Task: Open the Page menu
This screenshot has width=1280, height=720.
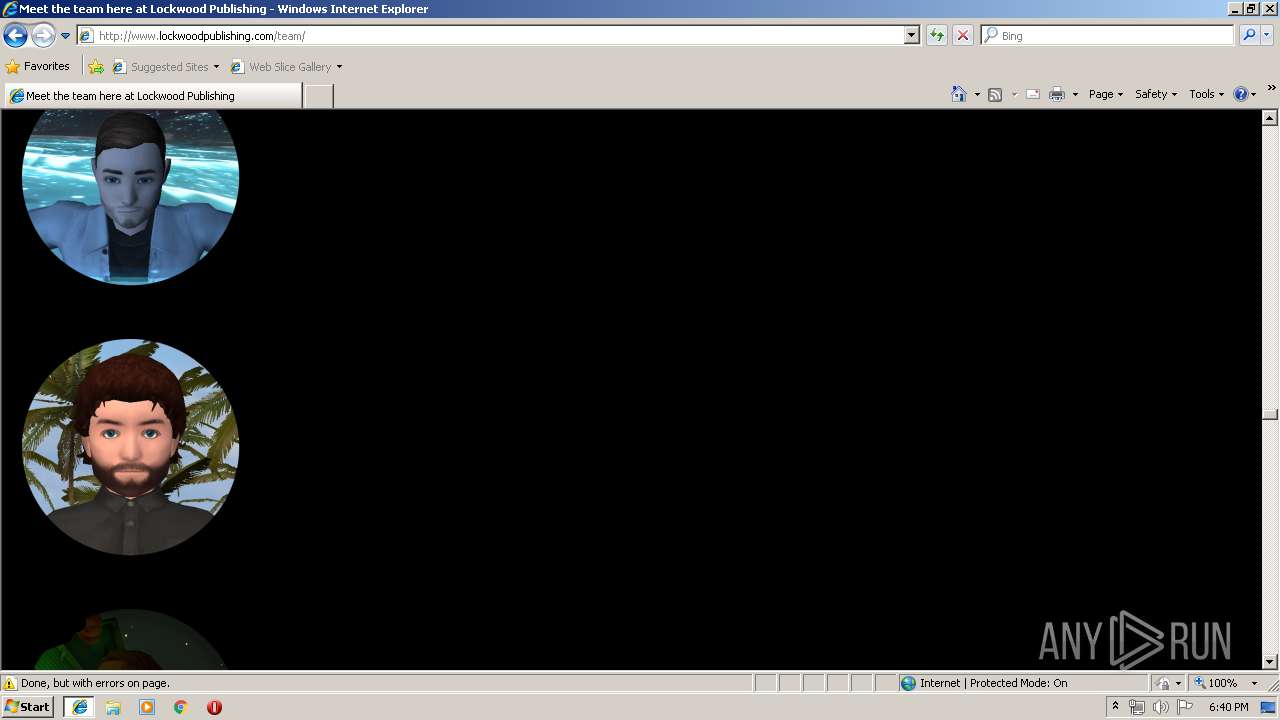Action: 1106,94
